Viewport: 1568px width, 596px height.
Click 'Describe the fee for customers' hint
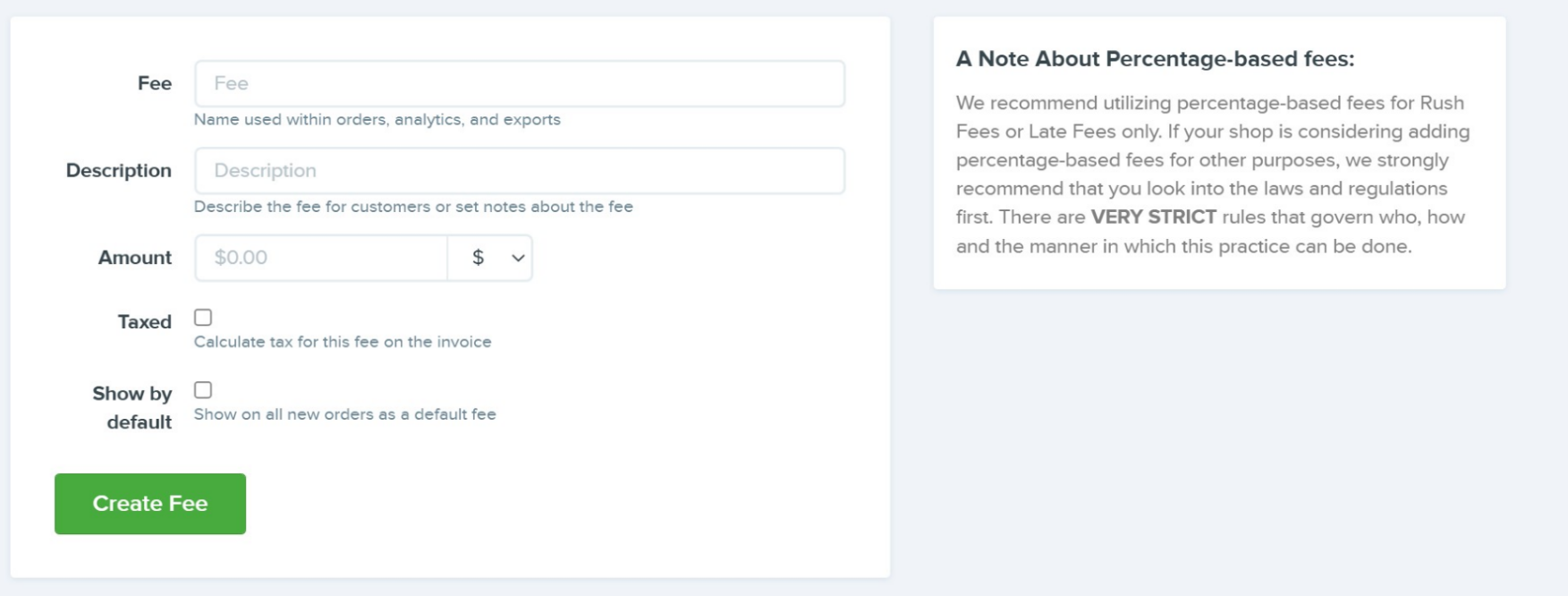coord(413,207)
